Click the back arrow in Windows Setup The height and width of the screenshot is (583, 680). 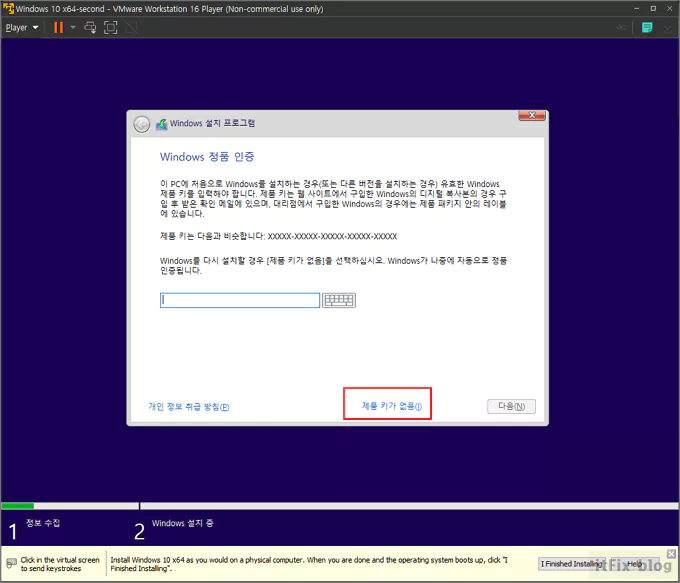click(x=141, y=124)
